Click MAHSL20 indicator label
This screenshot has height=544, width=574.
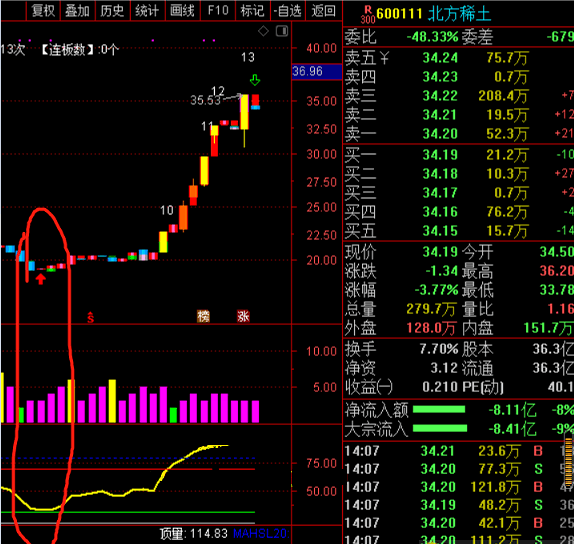pos(261,534)
